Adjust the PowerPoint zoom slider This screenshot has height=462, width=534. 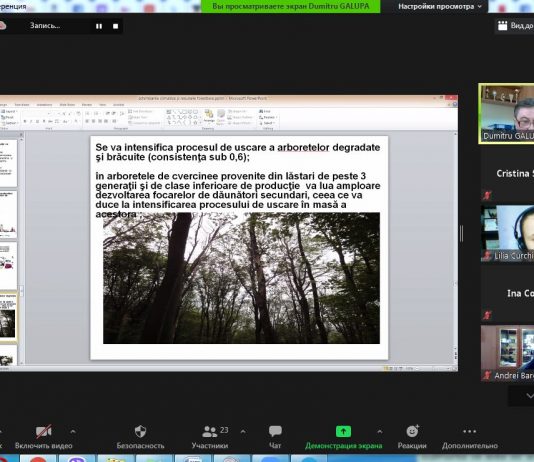434,368
